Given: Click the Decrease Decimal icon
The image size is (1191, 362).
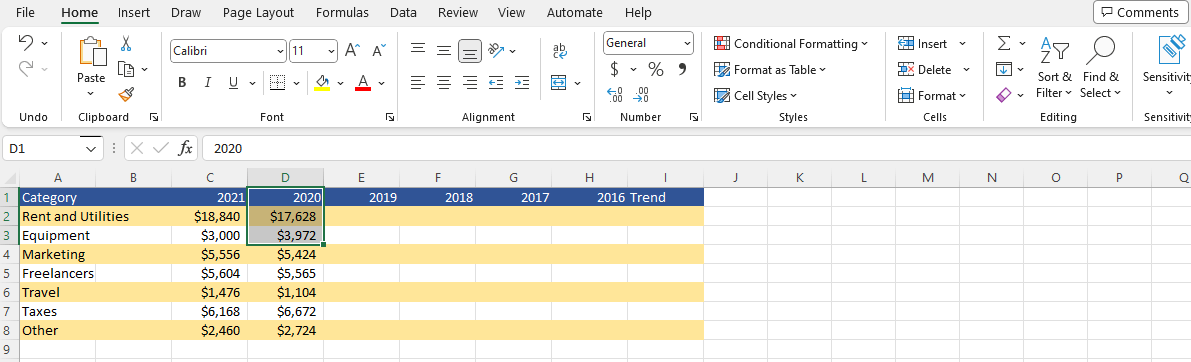Looking at the screenshot, I should 642,95.
